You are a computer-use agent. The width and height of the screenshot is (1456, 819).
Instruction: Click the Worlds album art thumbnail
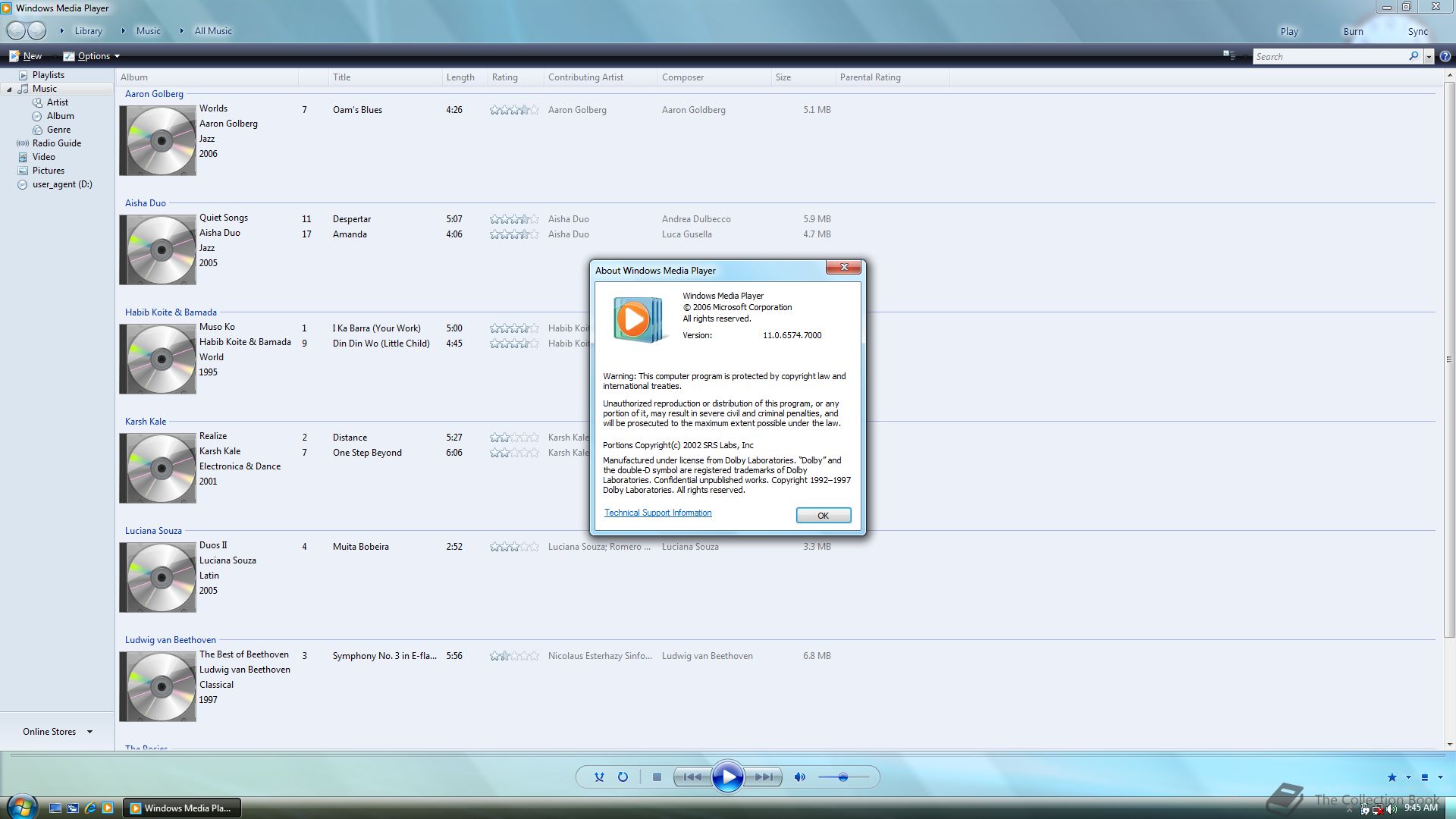tap(158, 140)
